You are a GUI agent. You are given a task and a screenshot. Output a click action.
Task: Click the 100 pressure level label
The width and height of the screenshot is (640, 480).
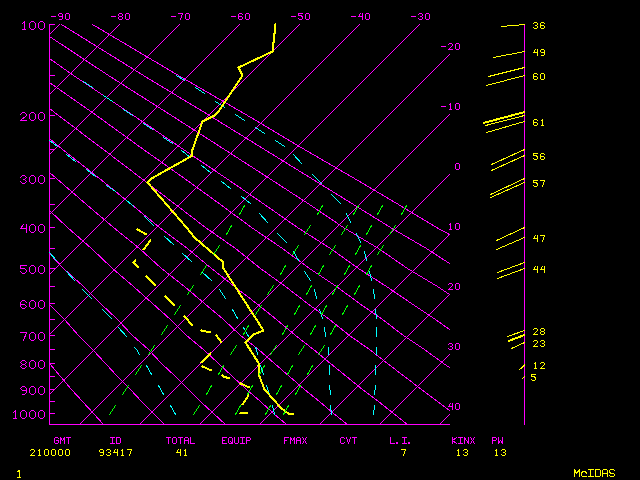pos(32,25)
